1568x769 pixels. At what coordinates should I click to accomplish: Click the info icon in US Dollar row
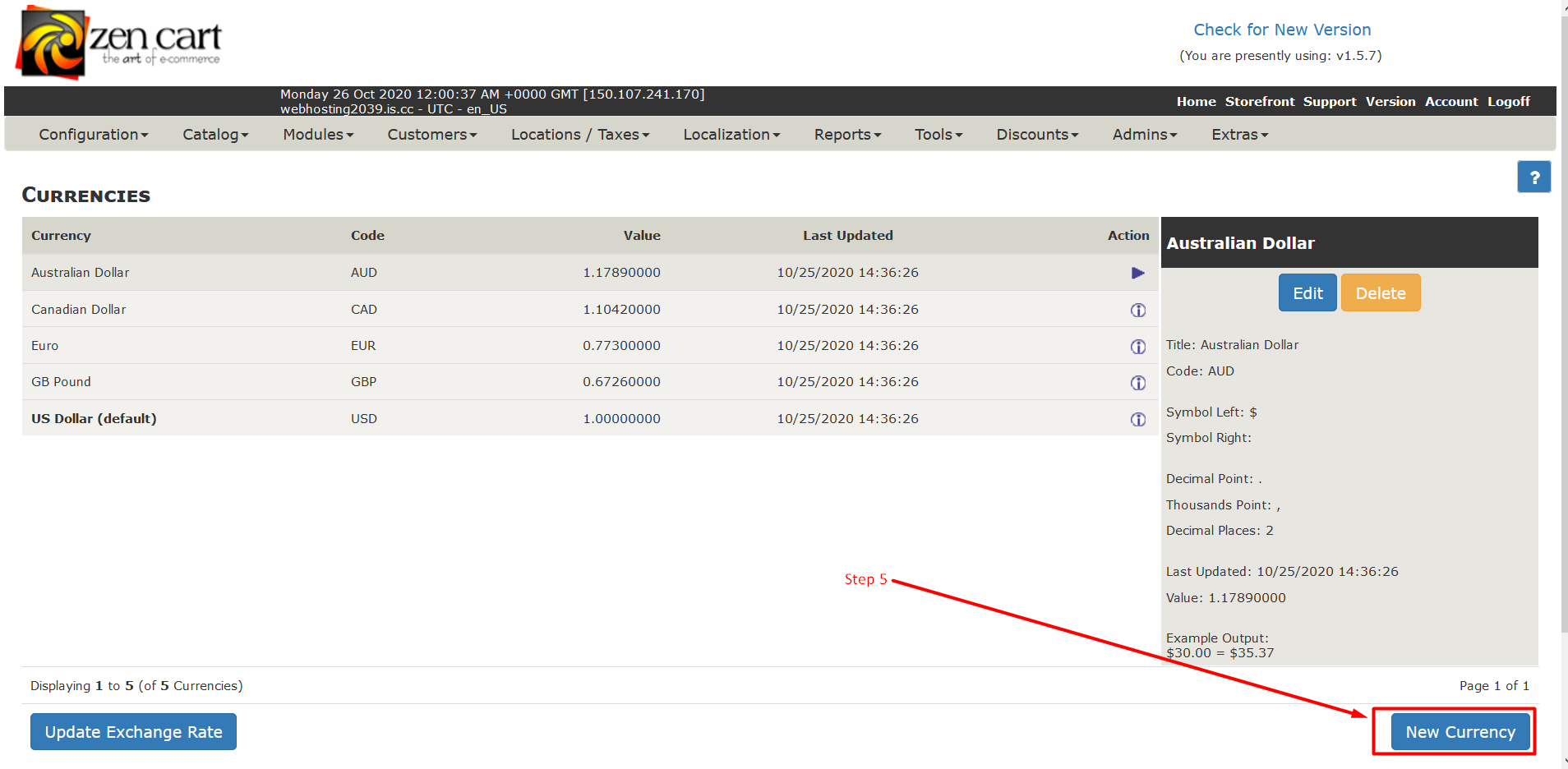tap(1137, 419)
